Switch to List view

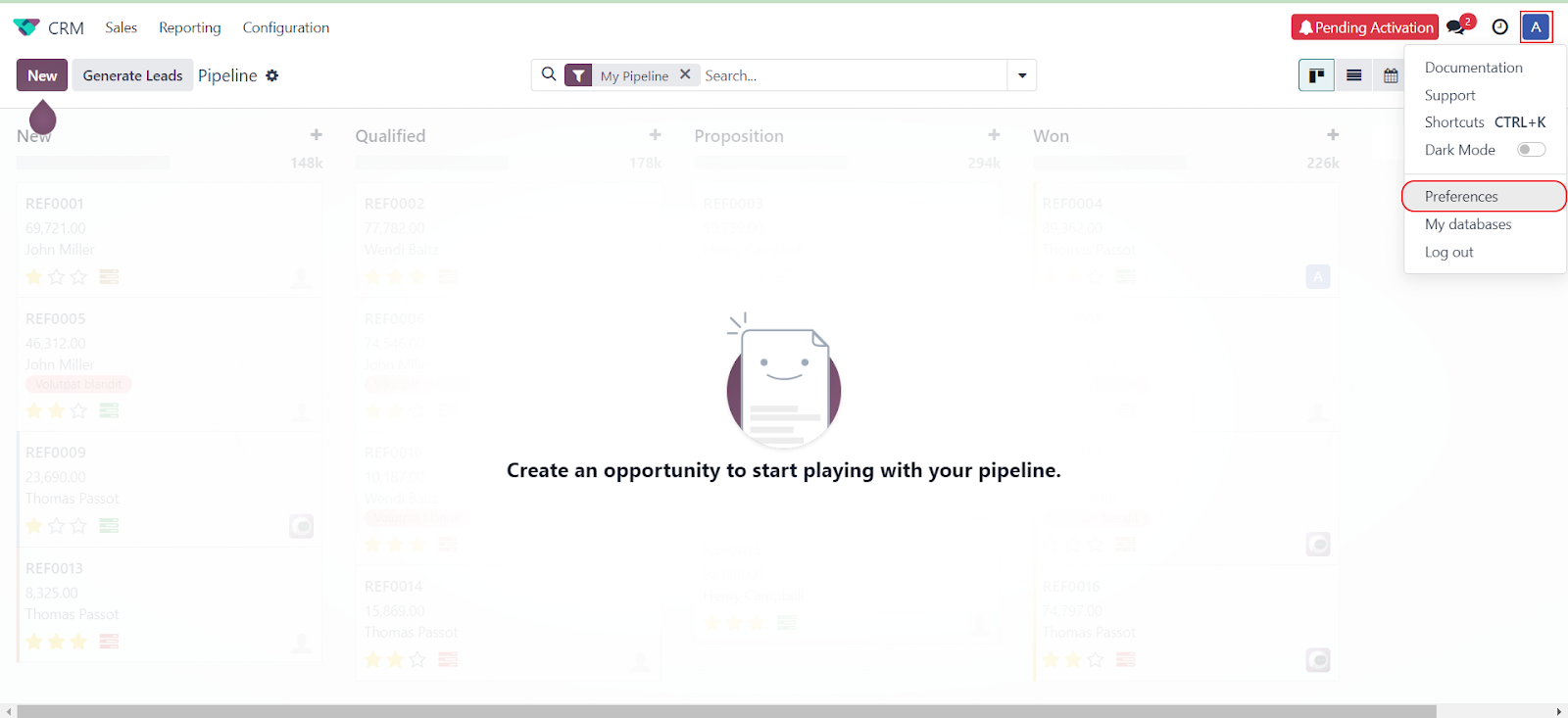(1353, 75)
